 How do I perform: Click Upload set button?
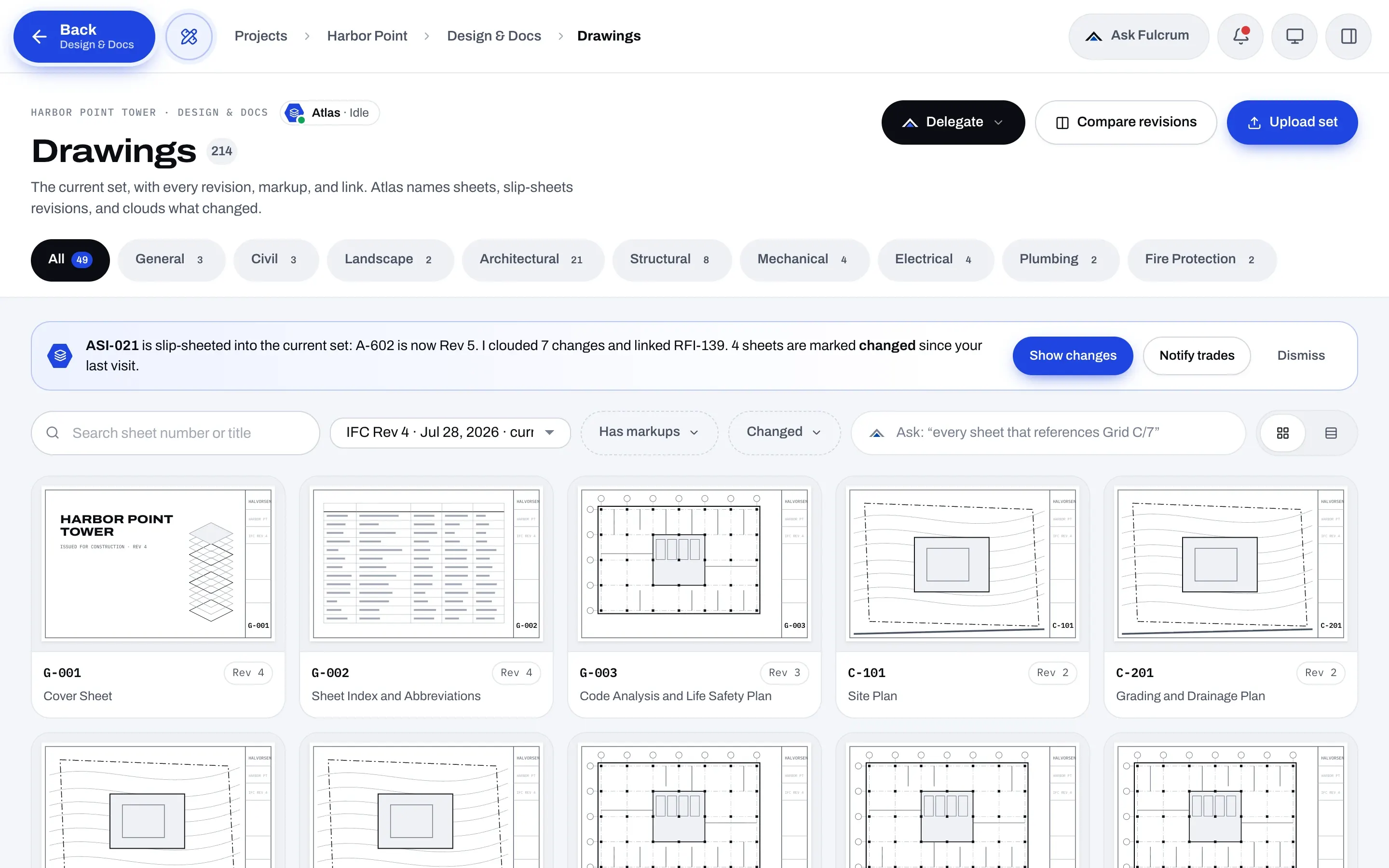[x=1292, y=122]
